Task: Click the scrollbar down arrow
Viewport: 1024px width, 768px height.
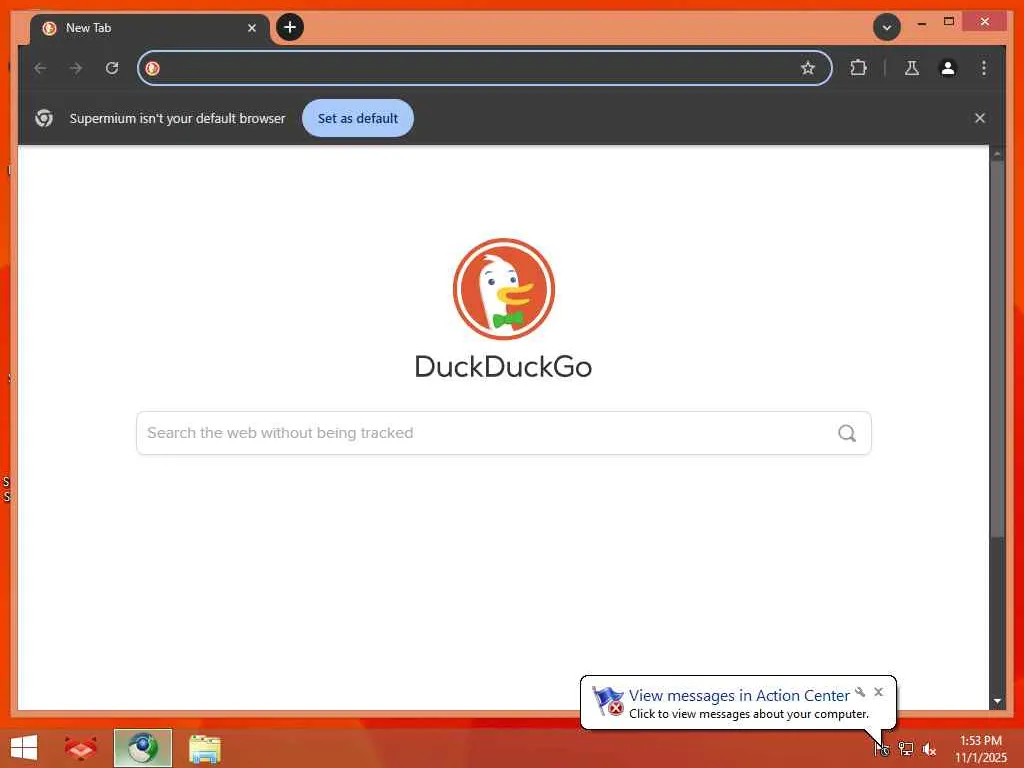Action: pos(997,701)
